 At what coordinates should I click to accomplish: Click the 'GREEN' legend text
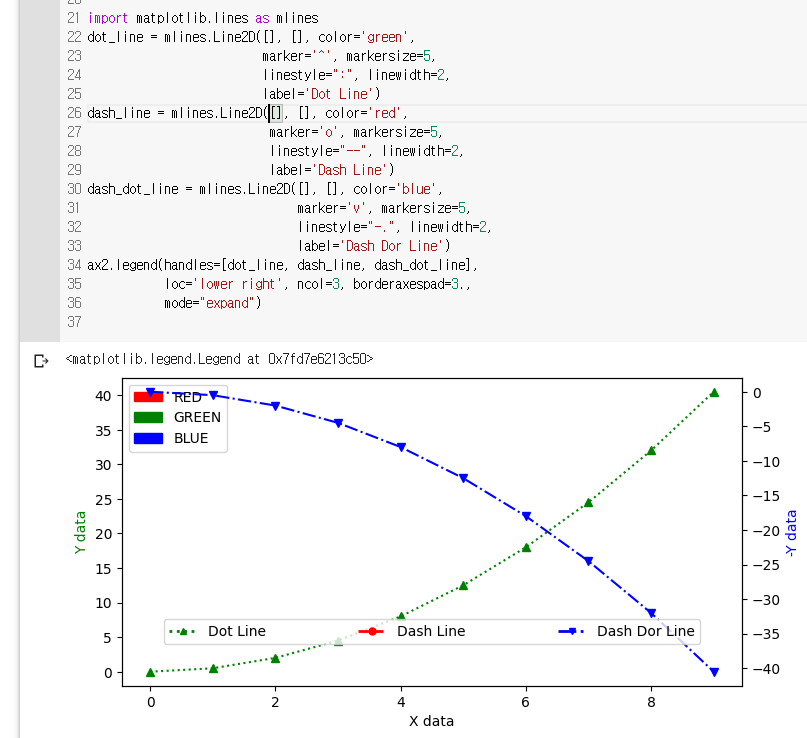click(x=197, y=417)
